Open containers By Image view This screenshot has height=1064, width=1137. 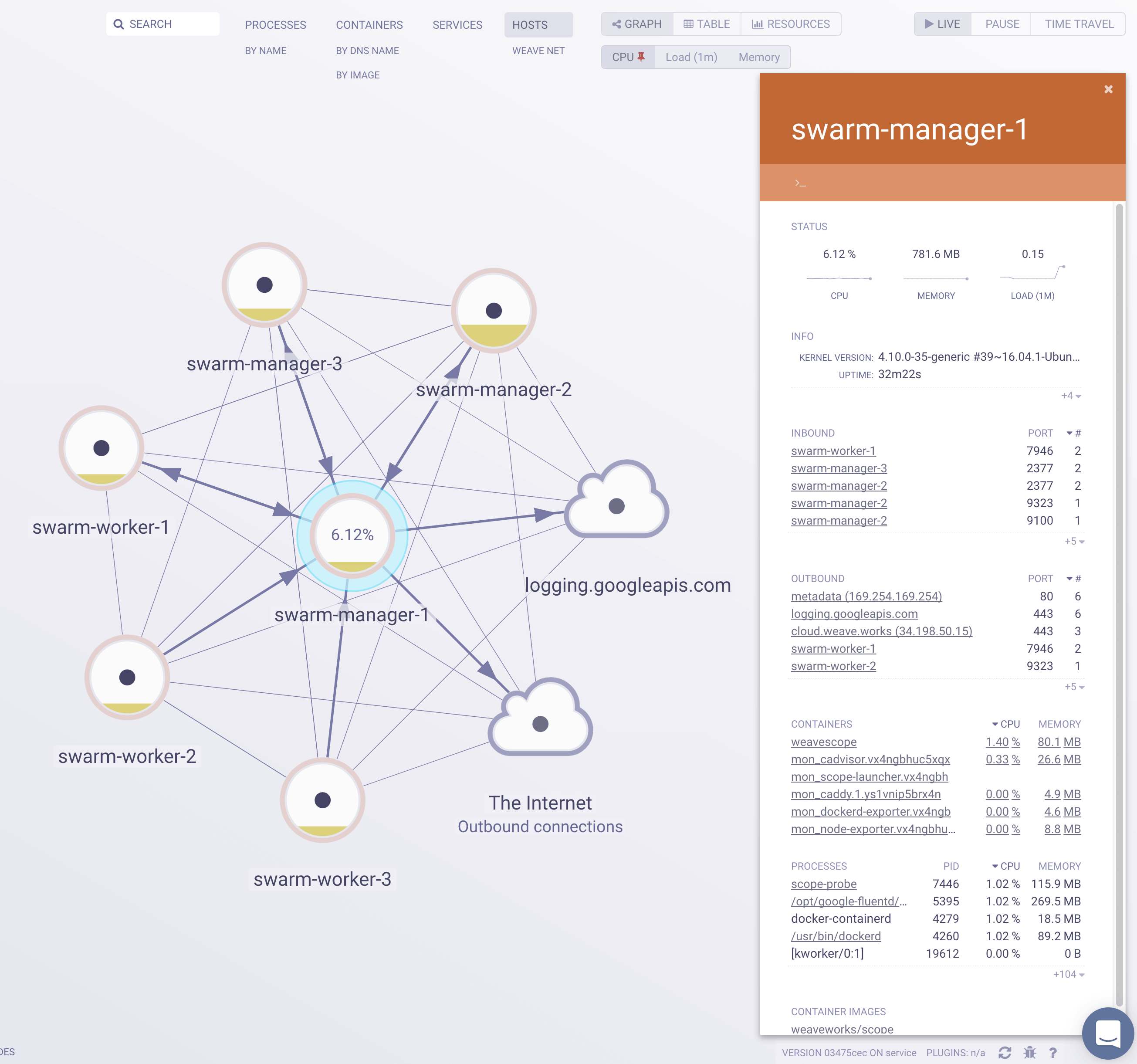pyautogui.click(x=358, y=75)
